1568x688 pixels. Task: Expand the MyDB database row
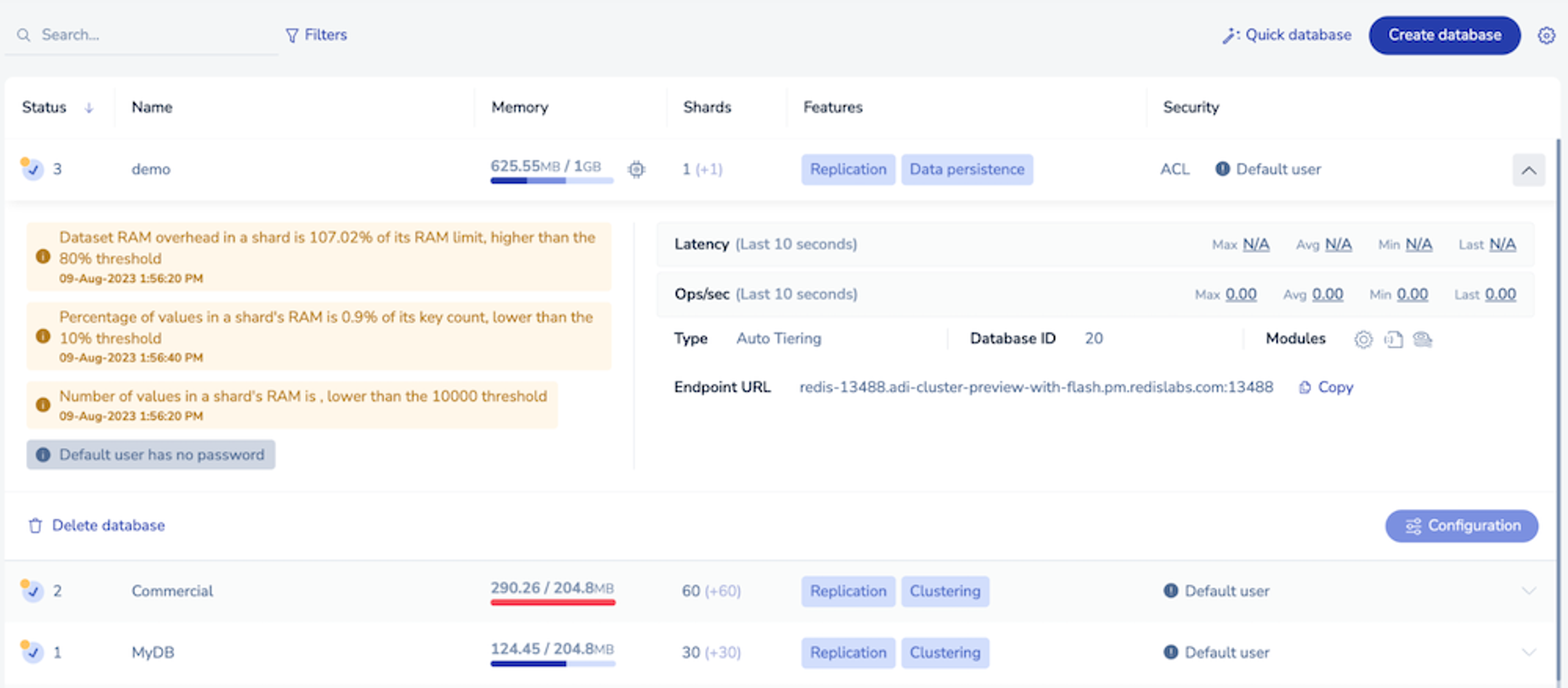pyautogui.click(x=1528, y=652)
